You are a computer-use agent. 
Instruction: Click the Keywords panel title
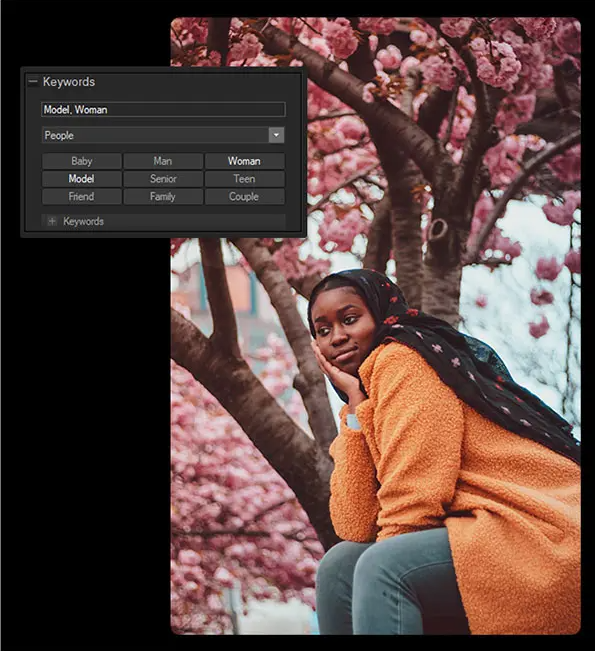(x=69, y=82)
